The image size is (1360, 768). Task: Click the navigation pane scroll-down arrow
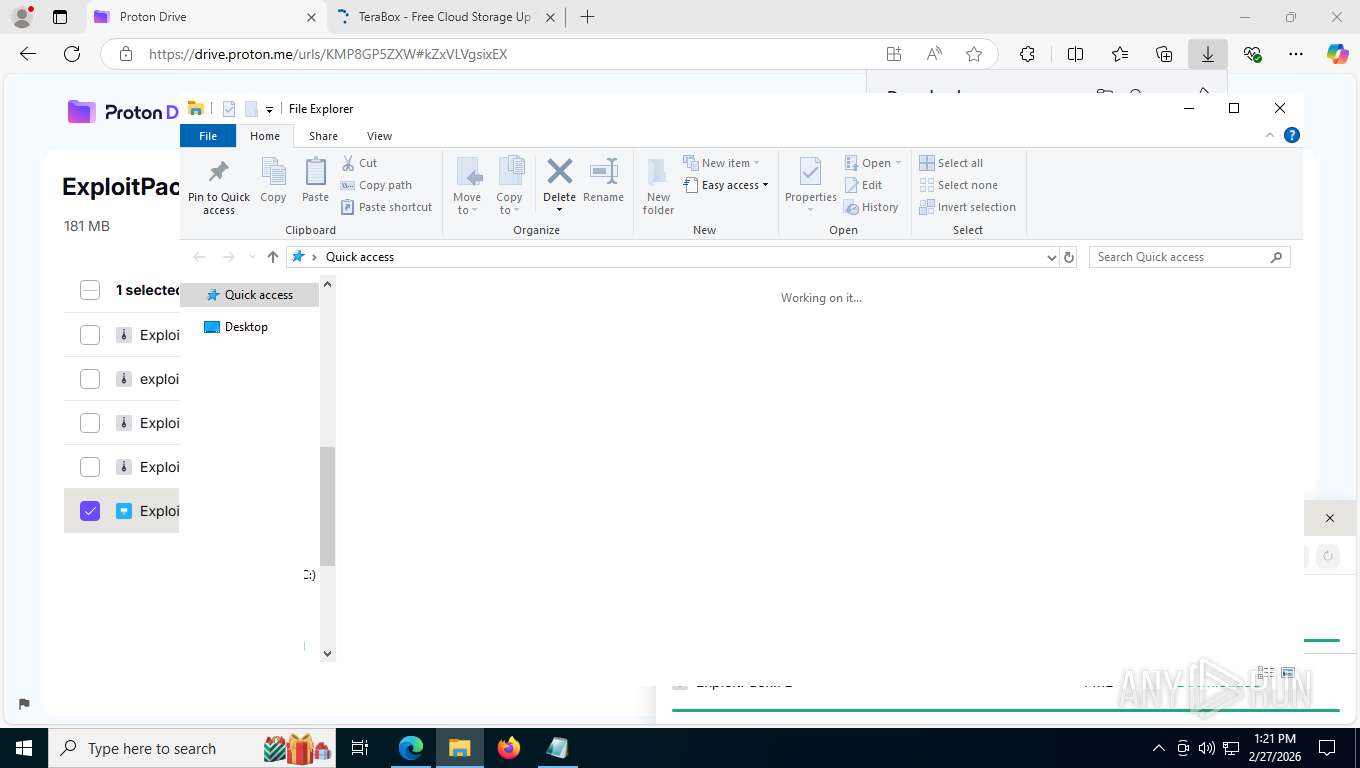point(327,654)
